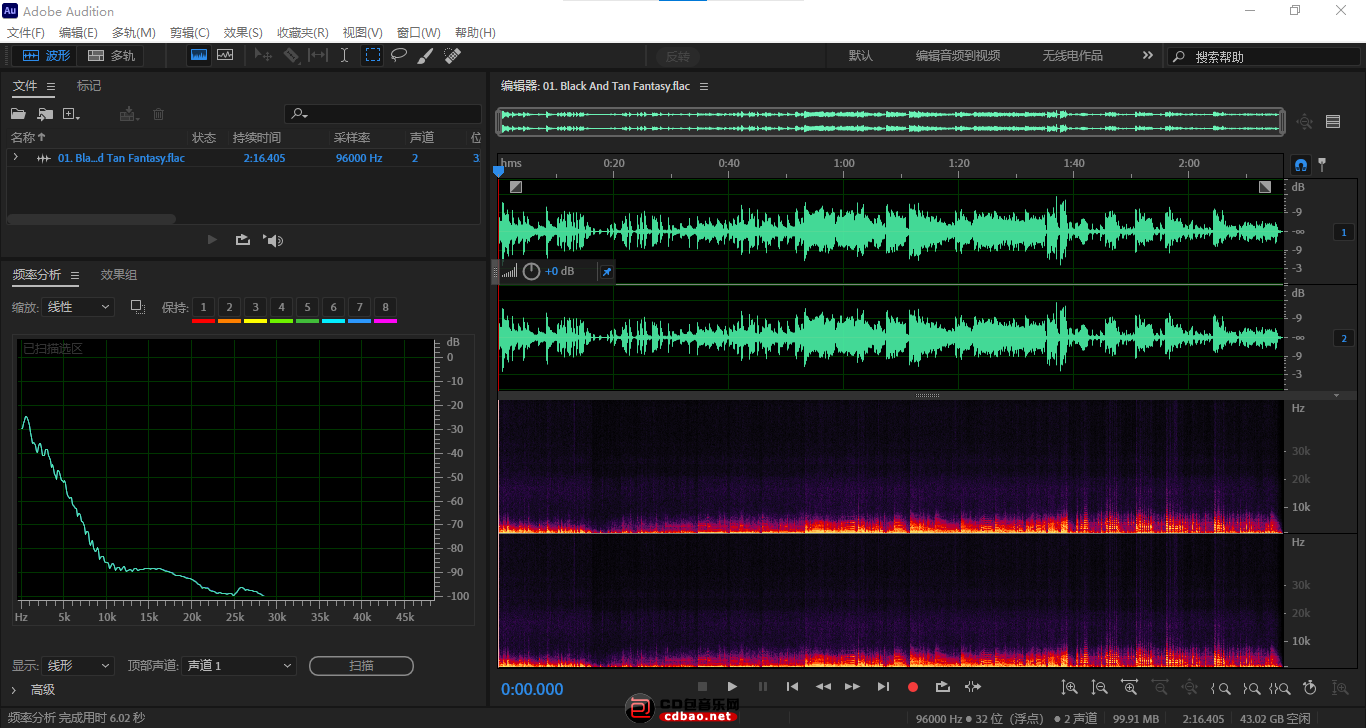Toggle the snapping magnet icon

click(1301, 165)
